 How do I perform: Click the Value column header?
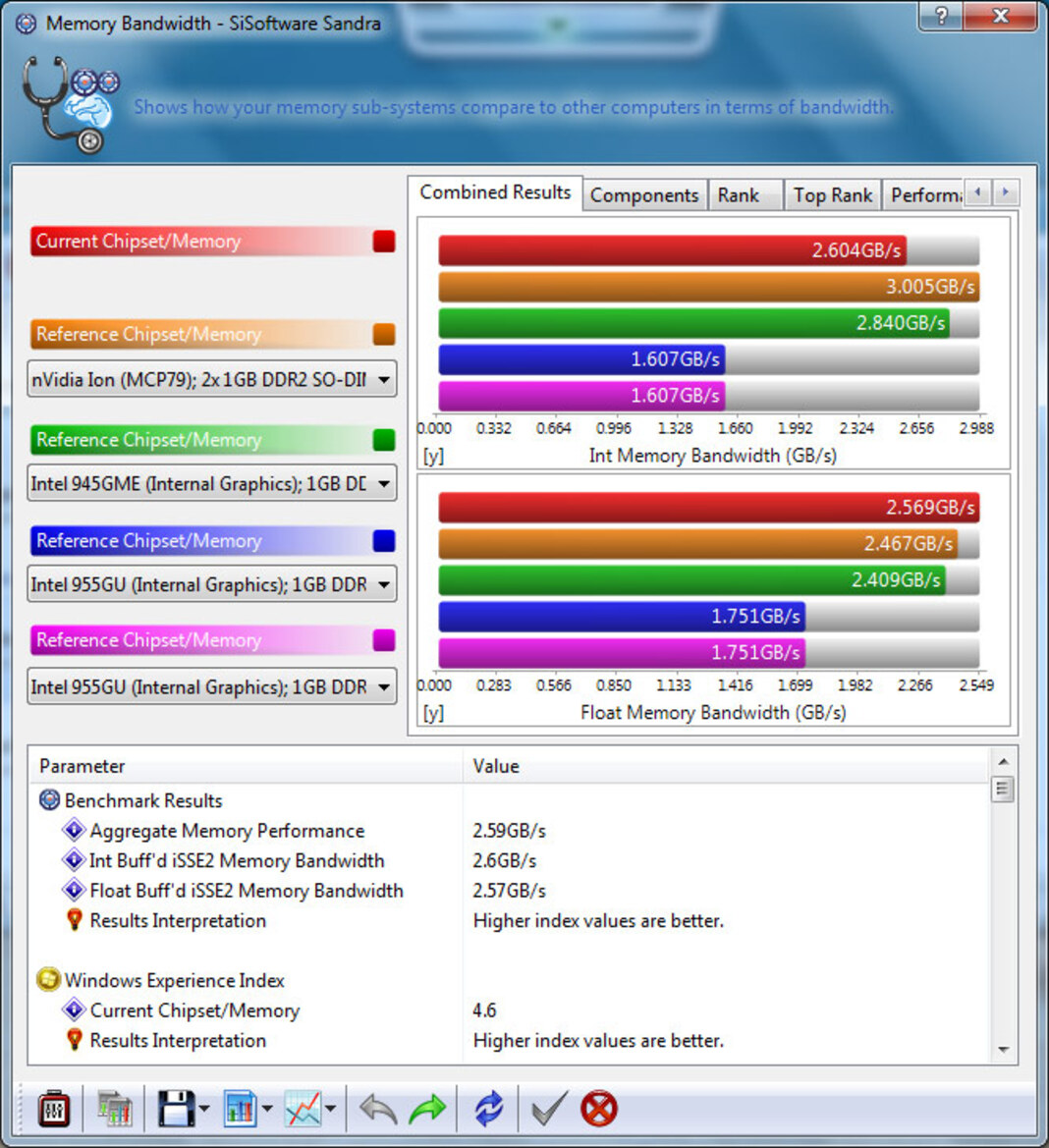(726, 766)
